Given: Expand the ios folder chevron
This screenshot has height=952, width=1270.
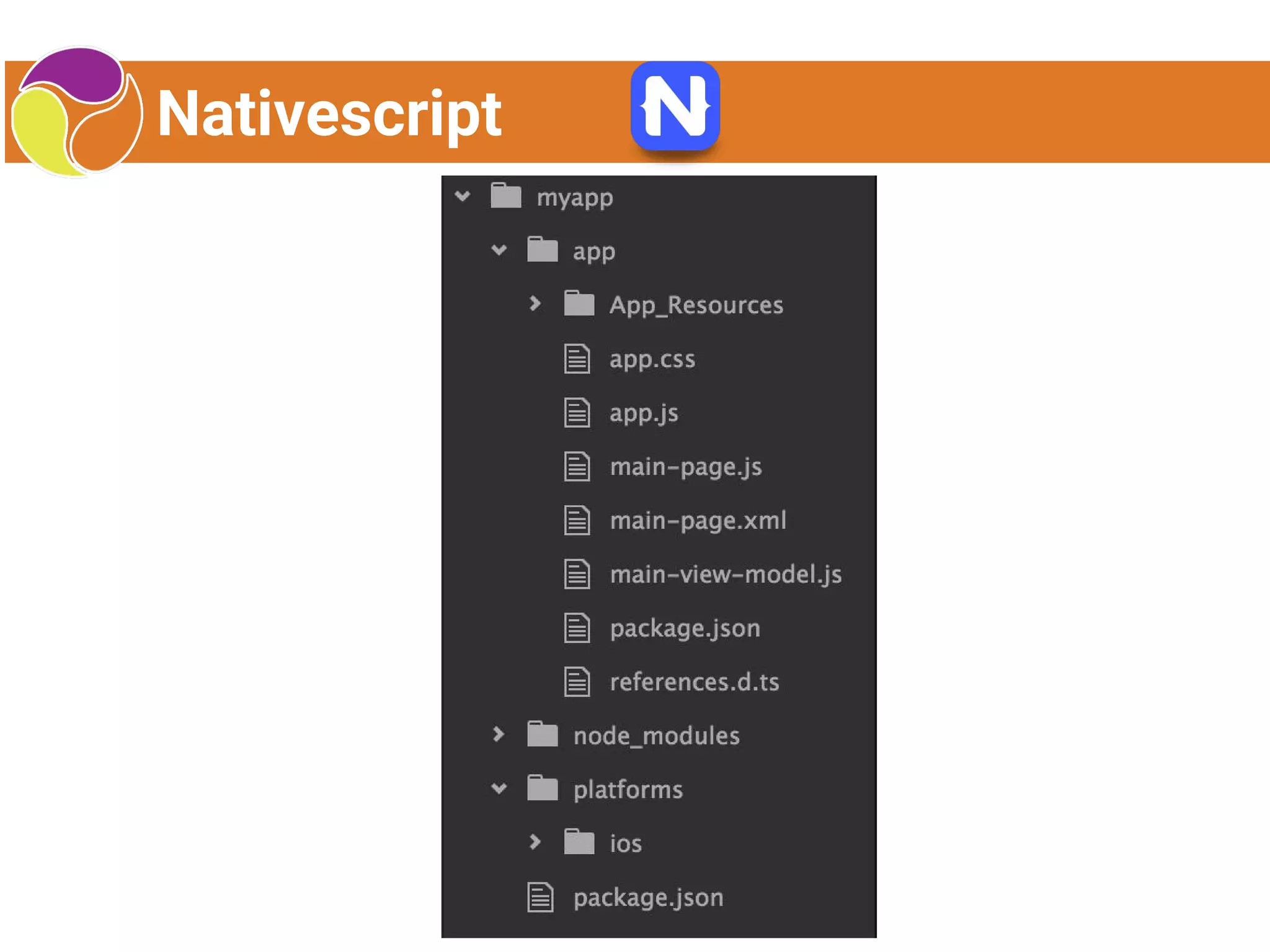Looking at the screenshot, I should tap(535, 842).
